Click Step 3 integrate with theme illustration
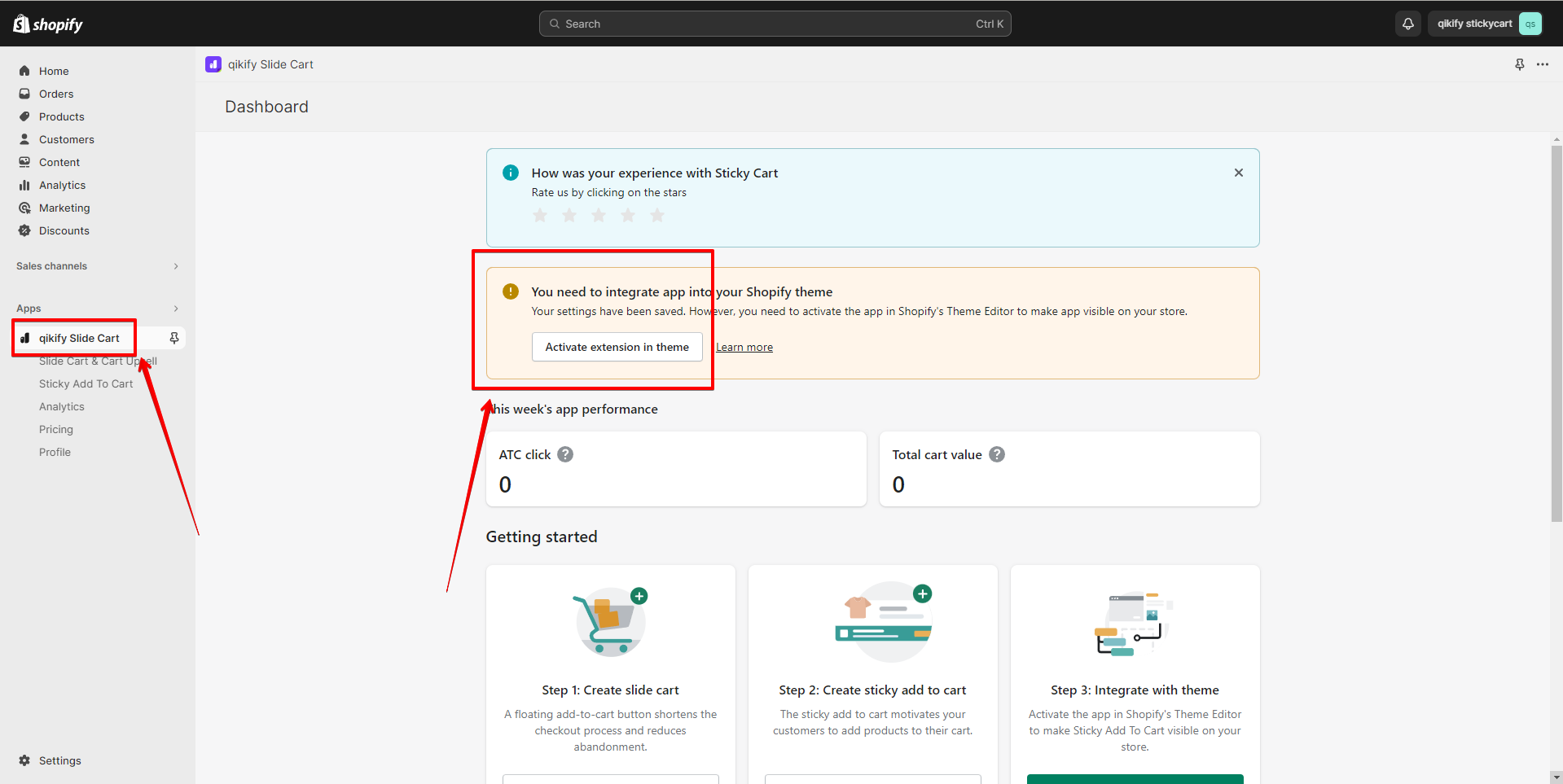The image size is (1563, 784). [1134, 624]
